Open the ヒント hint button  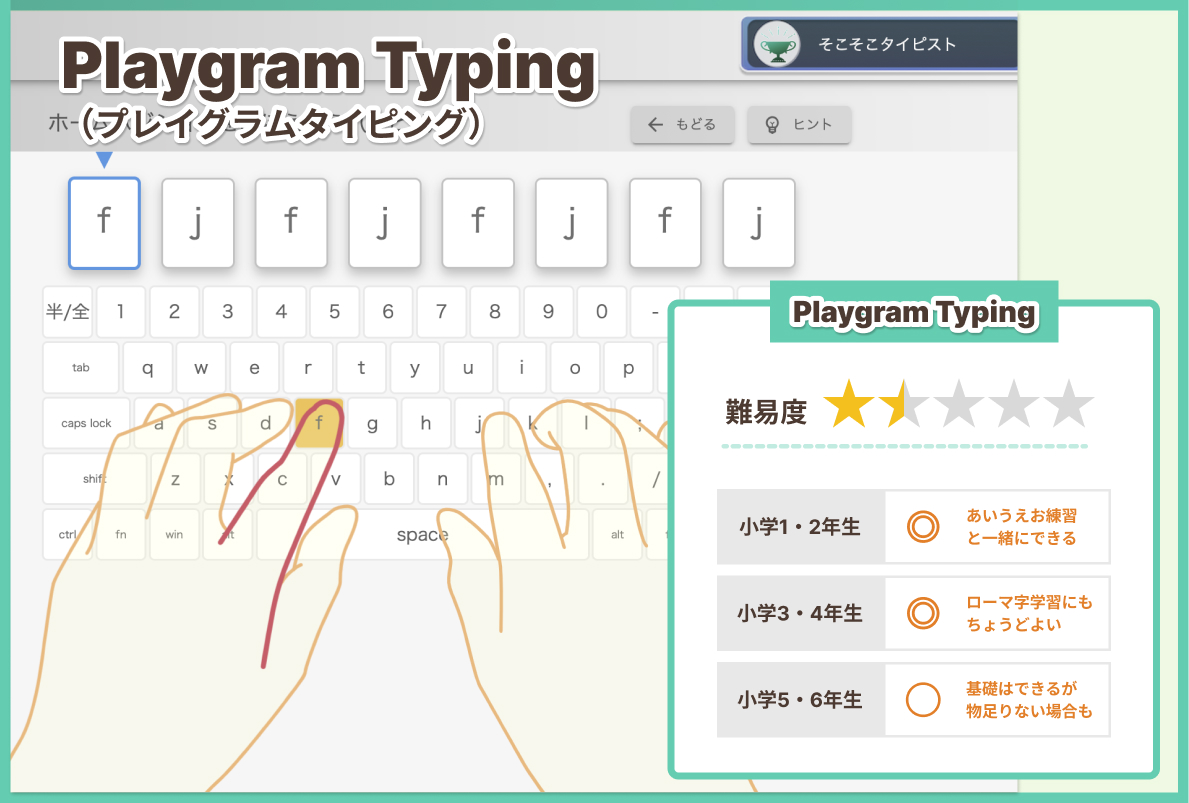click(799, 125)
